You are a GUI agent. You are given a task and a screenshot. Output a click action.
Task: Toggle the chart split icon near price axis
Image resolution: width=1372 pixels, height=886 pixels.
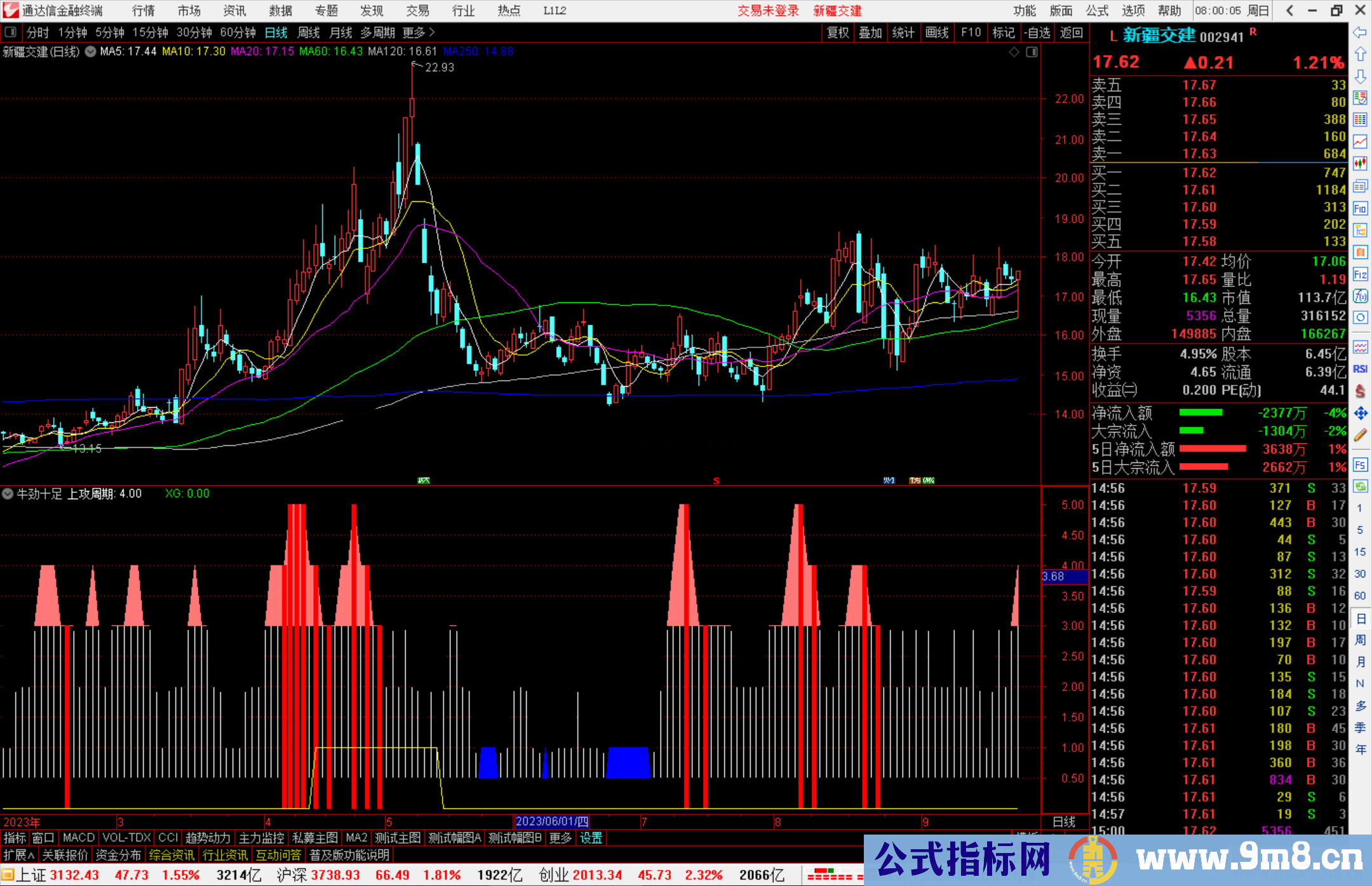[x=1032, y=51]
